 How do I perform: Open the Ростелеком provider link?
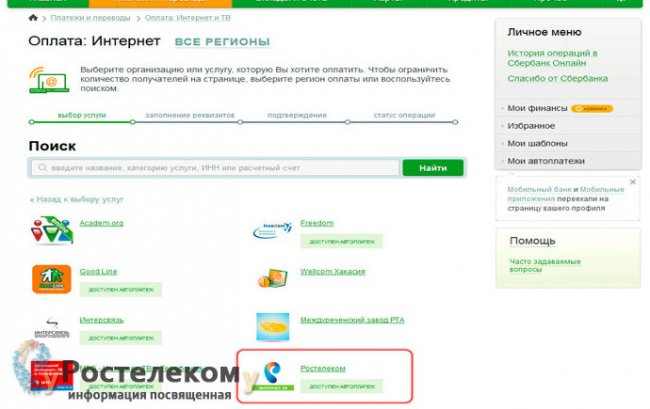(x=323, y=368)
